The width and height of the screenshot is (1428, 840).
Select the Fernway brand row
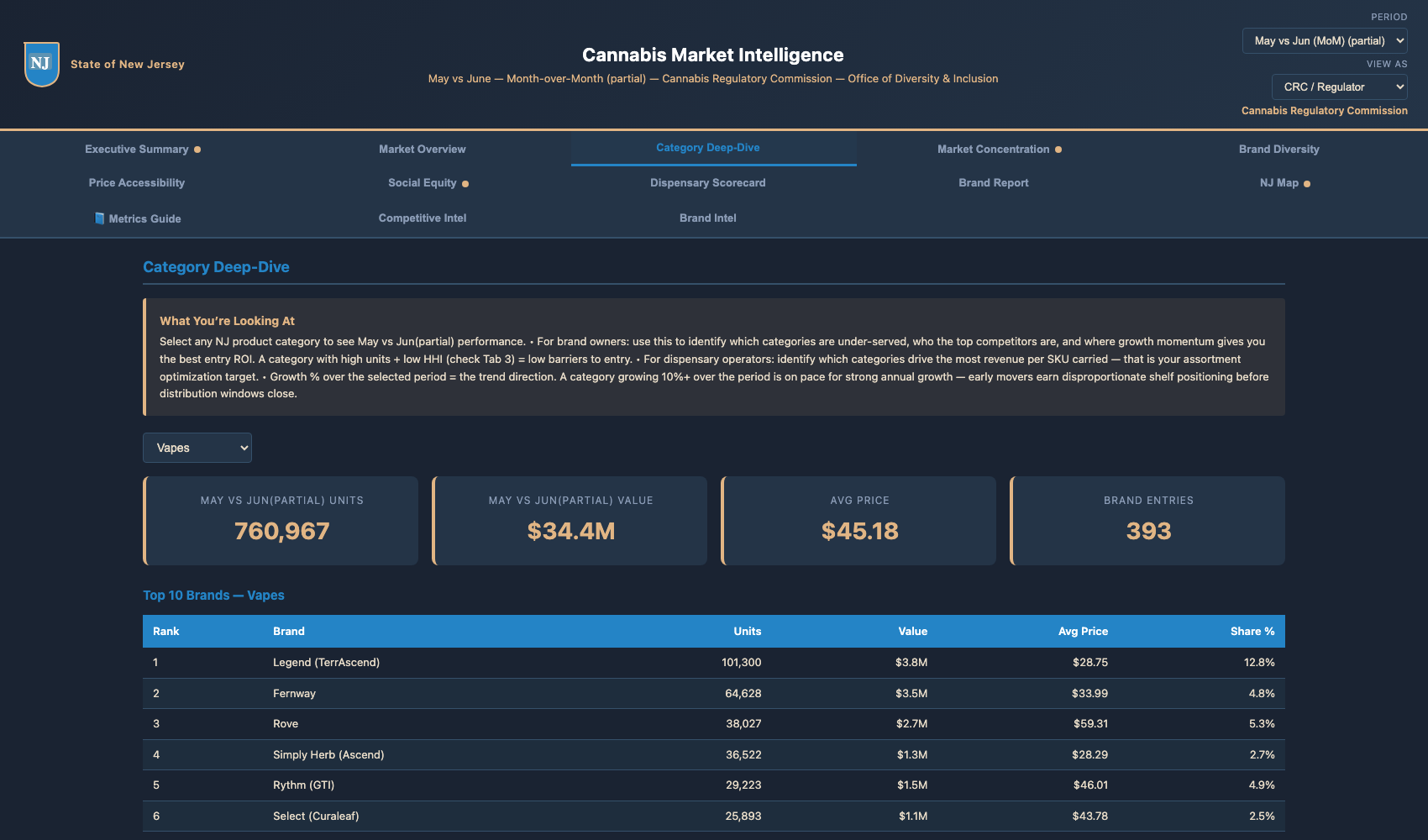pos(714,694)
